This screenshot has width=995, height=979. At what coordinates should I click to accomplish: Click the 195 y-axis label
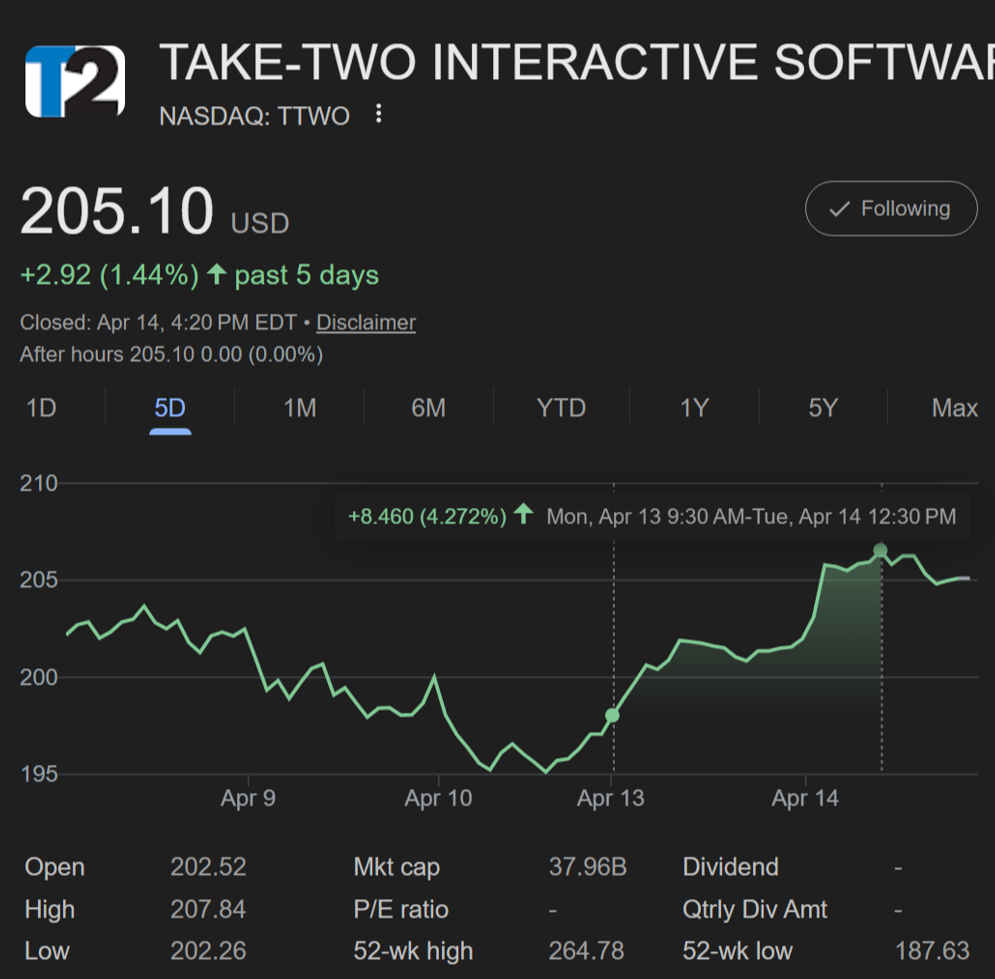39,774
